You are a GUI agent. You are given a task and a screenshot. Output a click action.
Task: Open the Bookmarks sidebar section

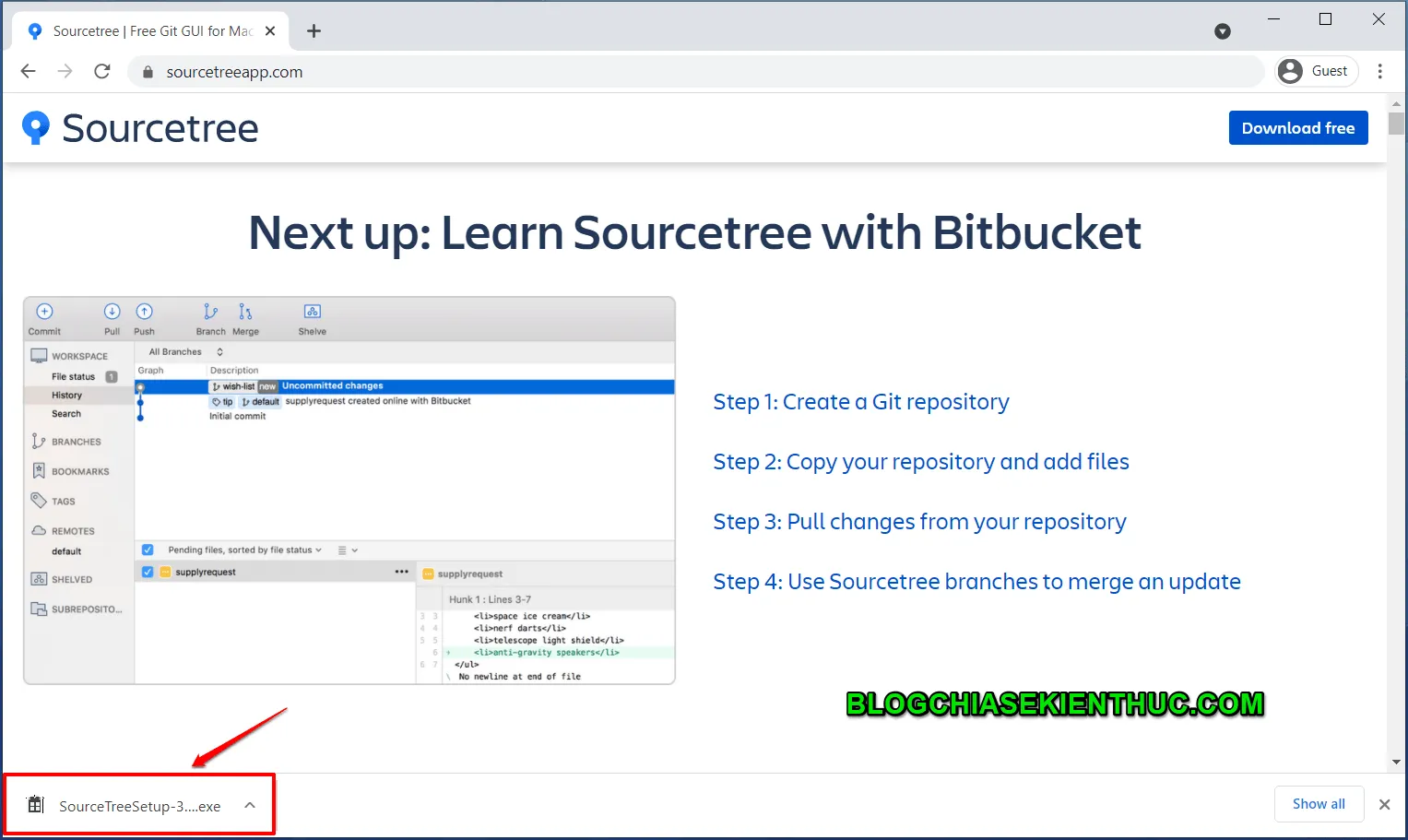[39, 470]
